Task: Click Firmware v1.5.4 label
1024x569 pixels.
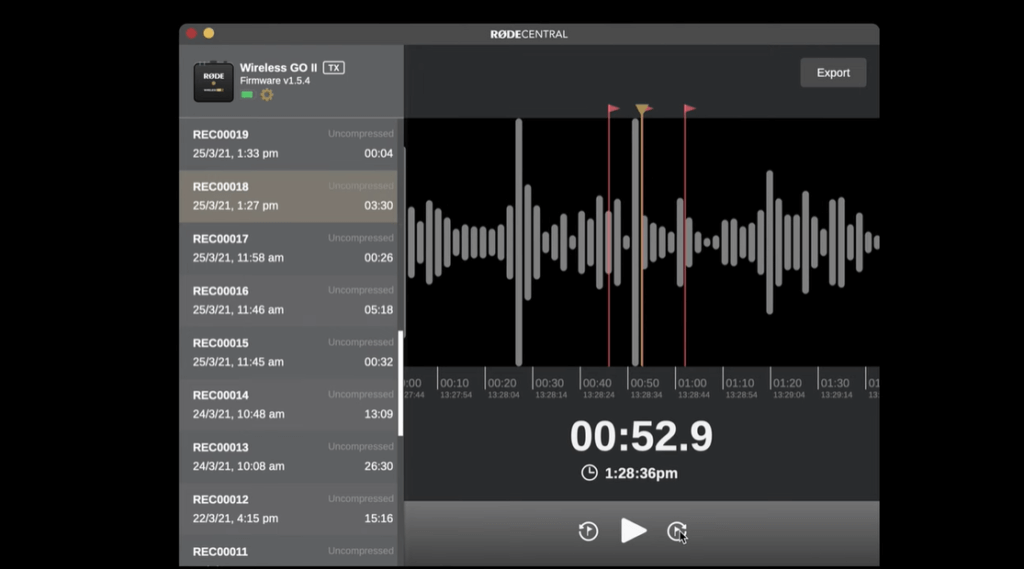Action: tap(275, 81)
